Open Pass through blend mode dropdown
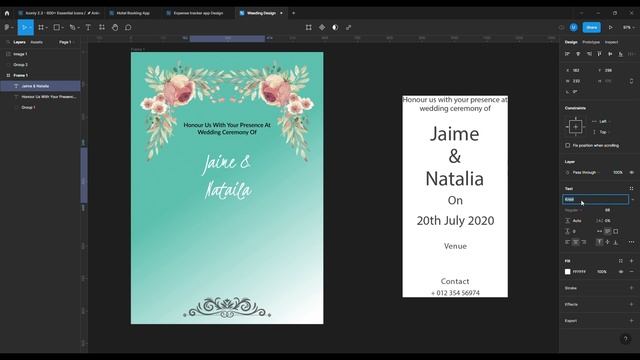Viewport: 640px width, 360px height. coord(586,172)
